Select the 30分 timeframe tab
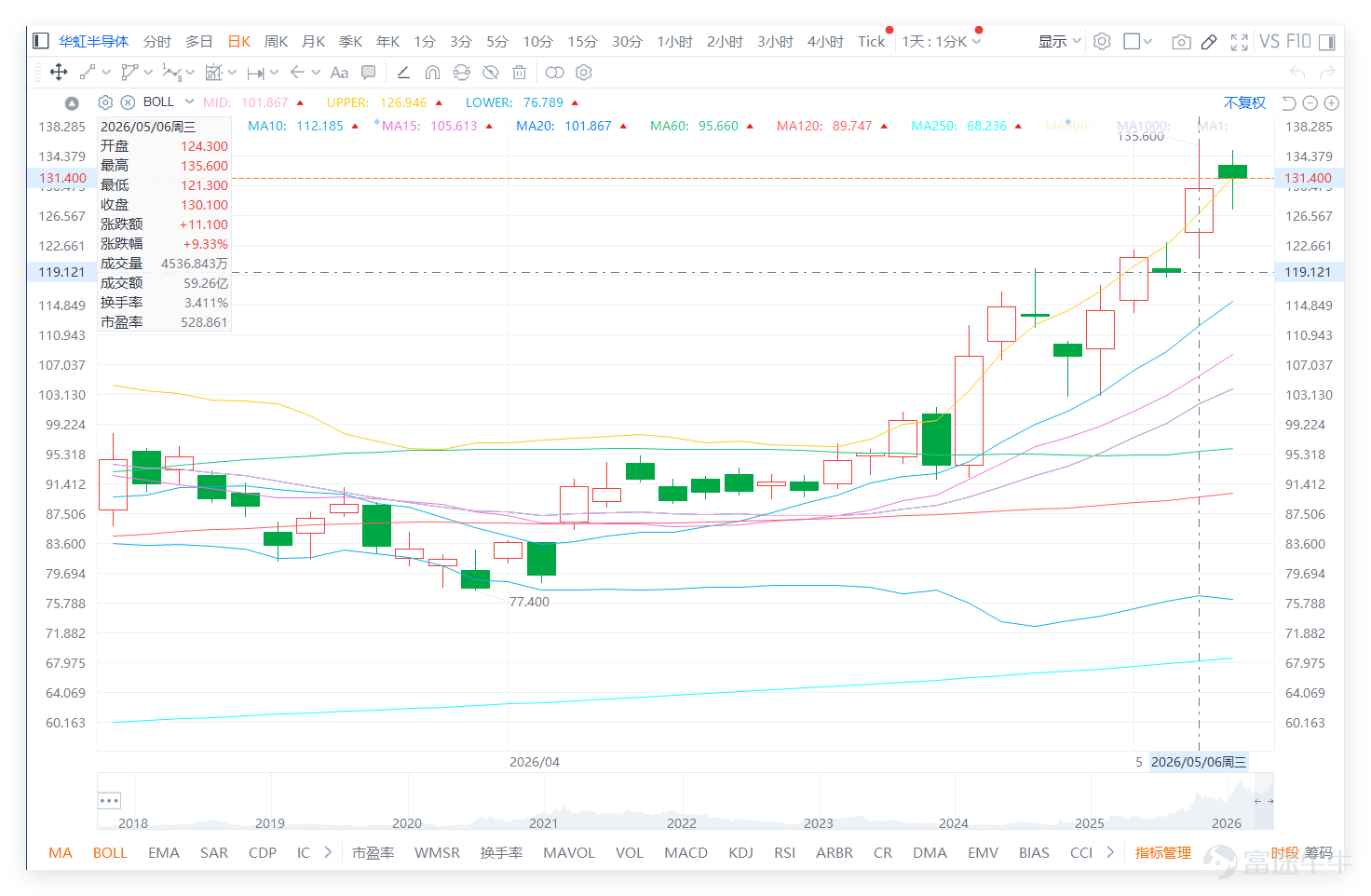Image resolution: width=1371 pixels, height=896 pixels. tap(627, 41)
